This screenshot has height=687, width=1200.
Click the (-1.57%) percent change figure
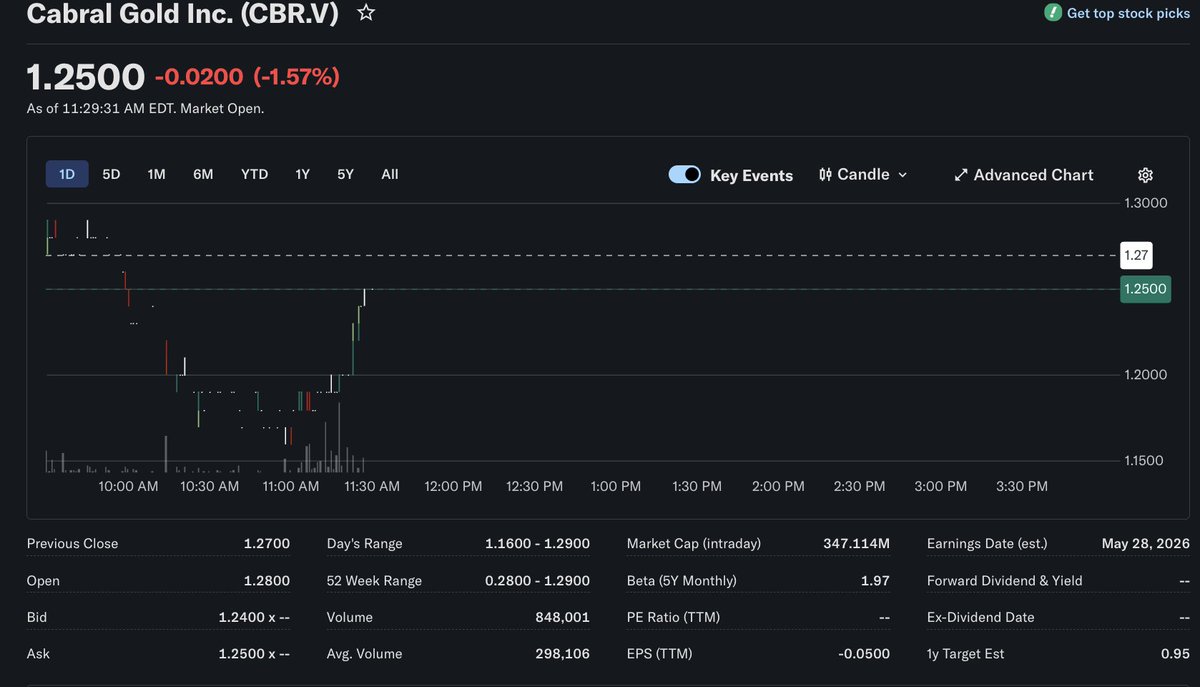click(296, 77)
